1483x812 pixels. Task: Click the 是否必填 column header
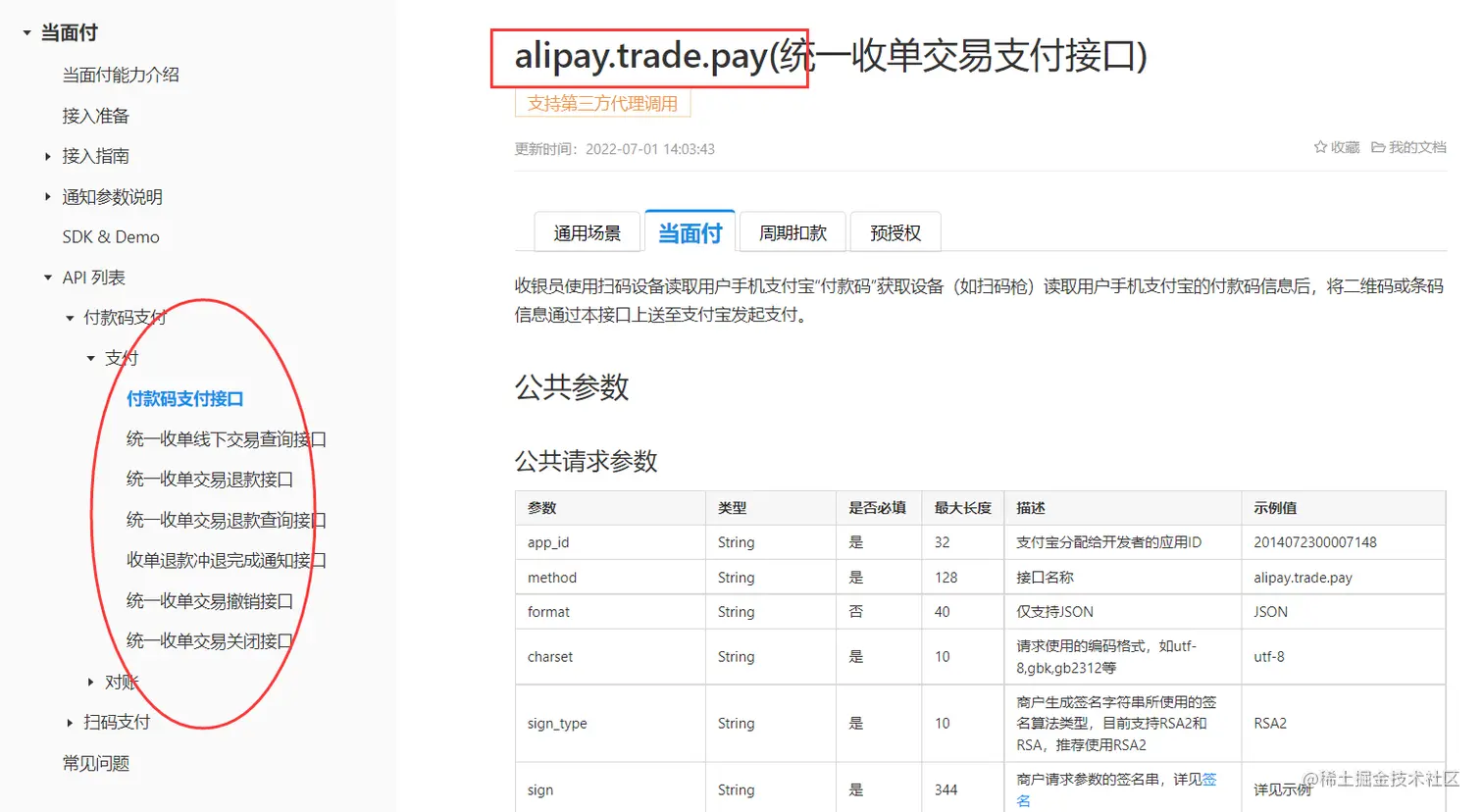click(877, 508)
